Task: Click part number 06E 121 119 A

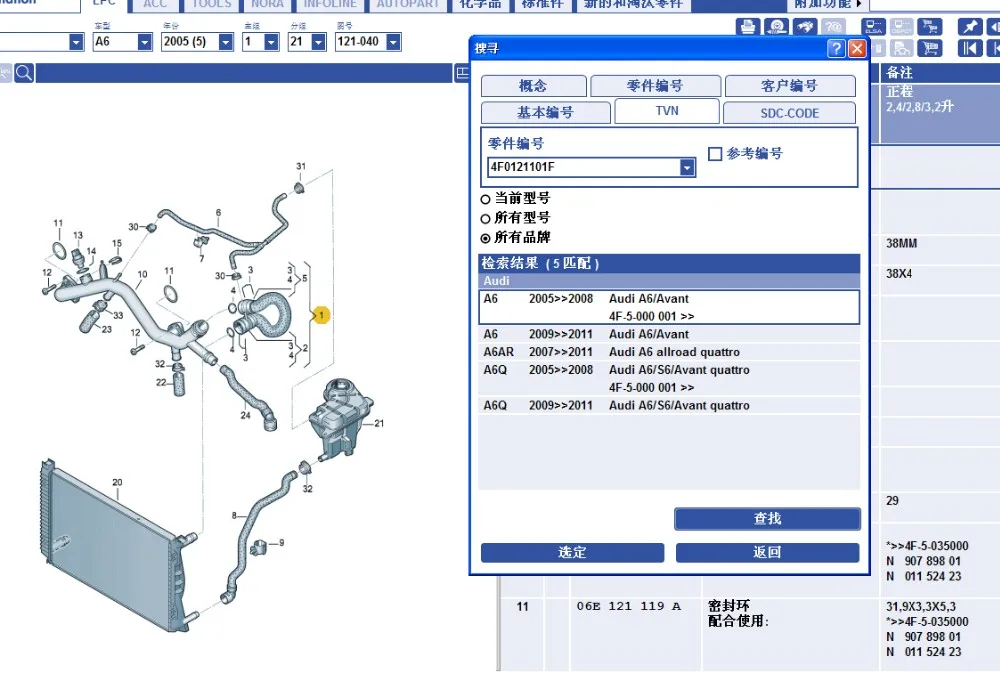Action: coord(629,607)
